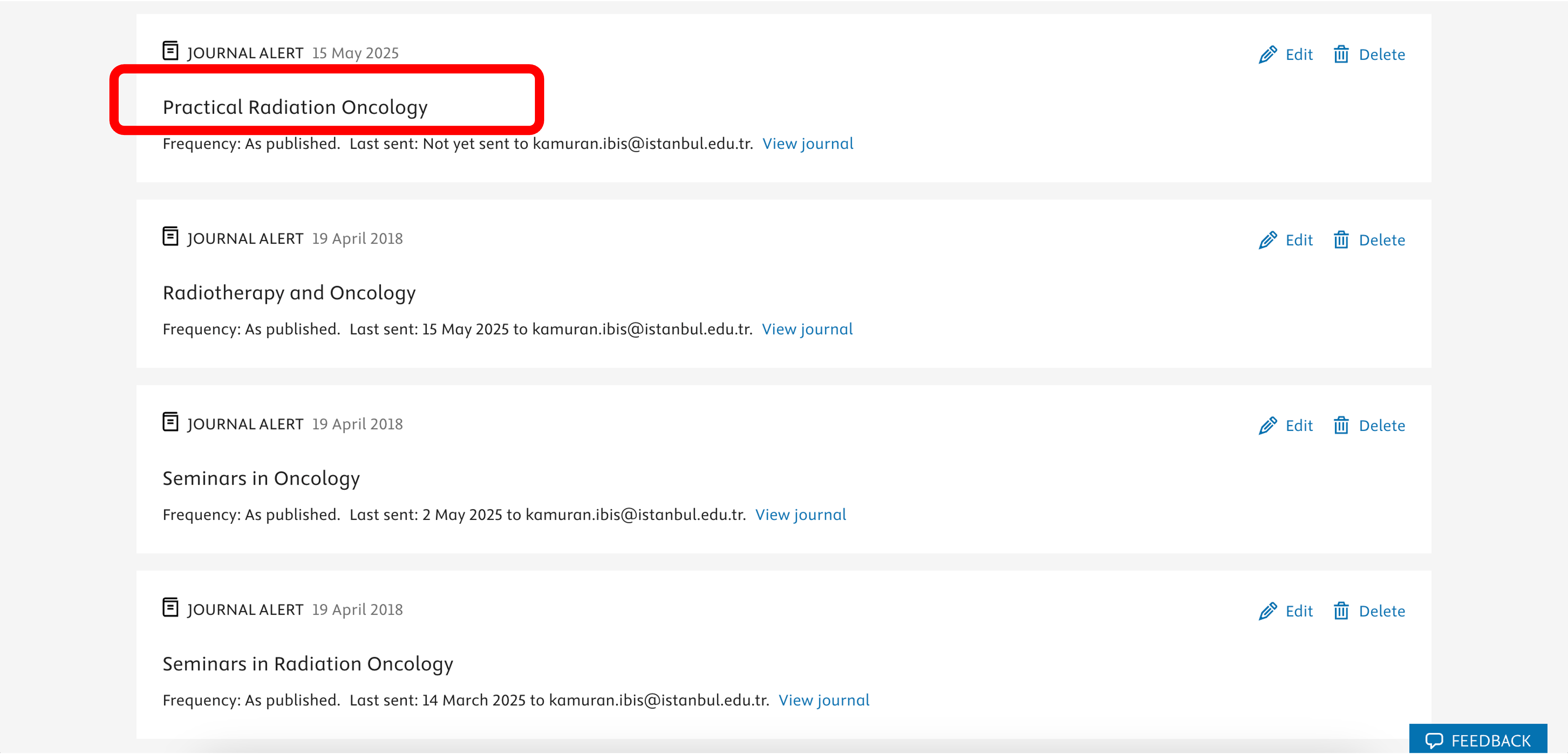Click the 'Last sent: Not yet sent' text
Image resolution: width=1568 pixels, height=754 pixels.
(x=430, y=144)
